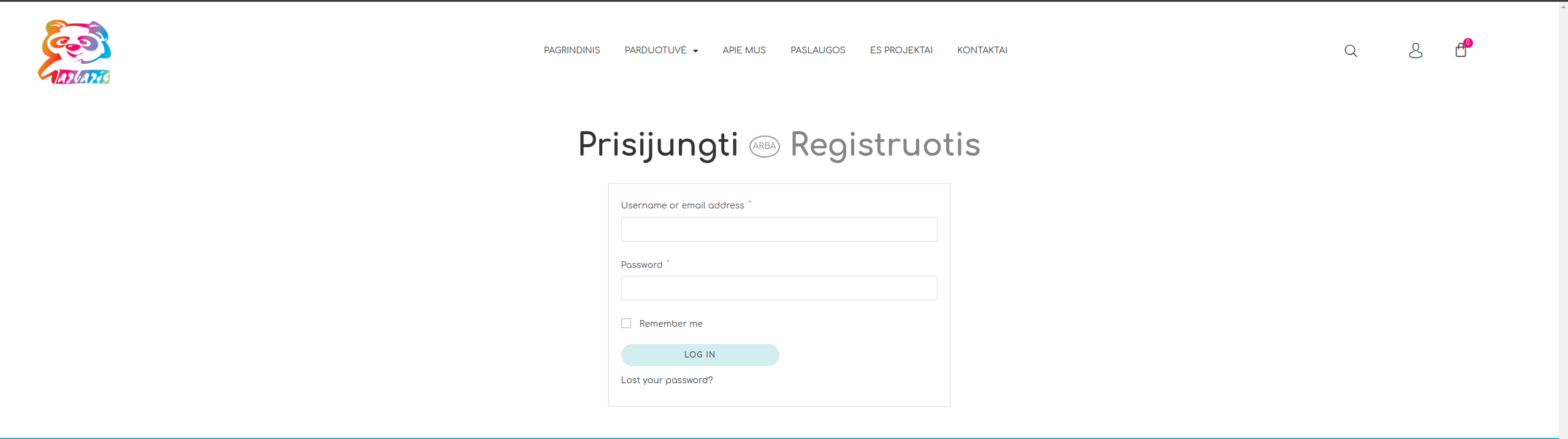Go to Pagrindinis page
This screenshot has width=1568, height=439.
click(x=572, y=50)
